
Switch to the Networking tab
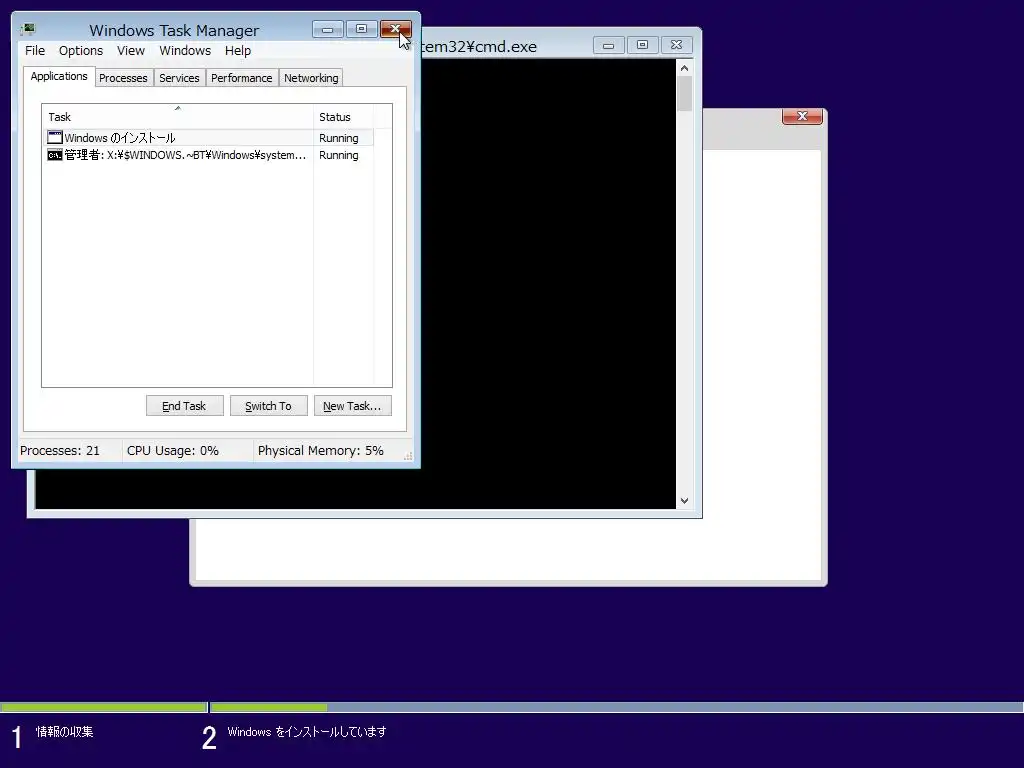click(x=311, y=78)
